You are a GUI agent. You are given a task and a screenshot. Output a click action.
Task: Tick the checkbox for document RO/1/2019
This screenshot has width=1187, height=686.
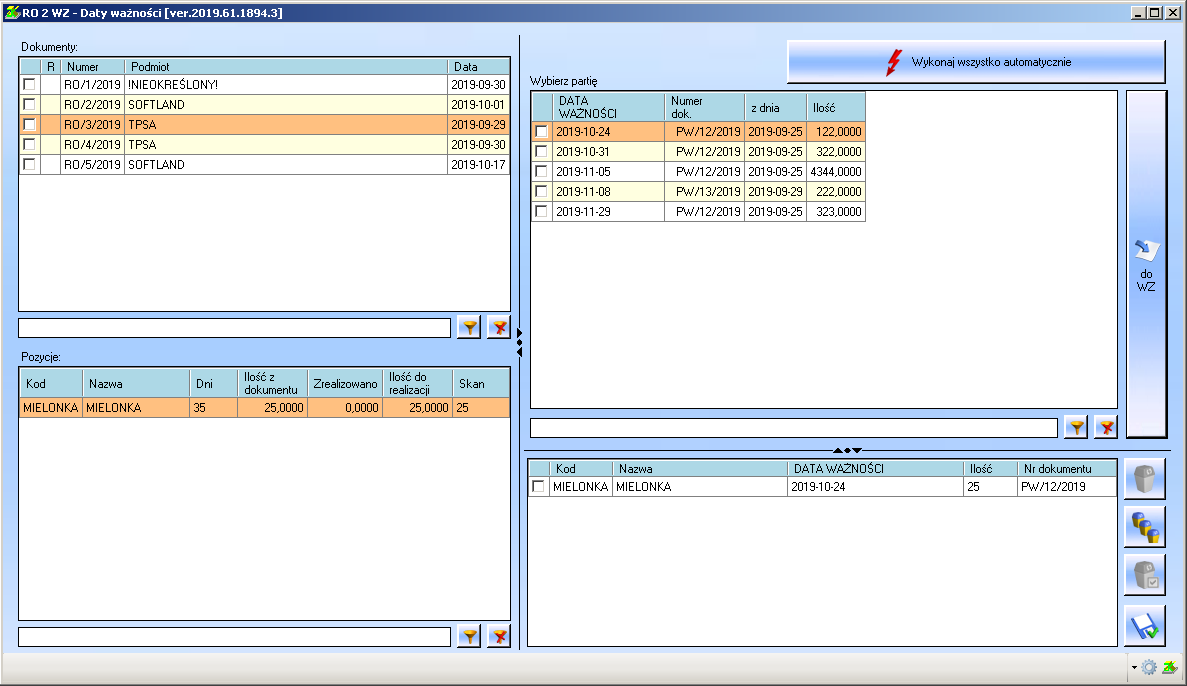click(x=30, y=84)
